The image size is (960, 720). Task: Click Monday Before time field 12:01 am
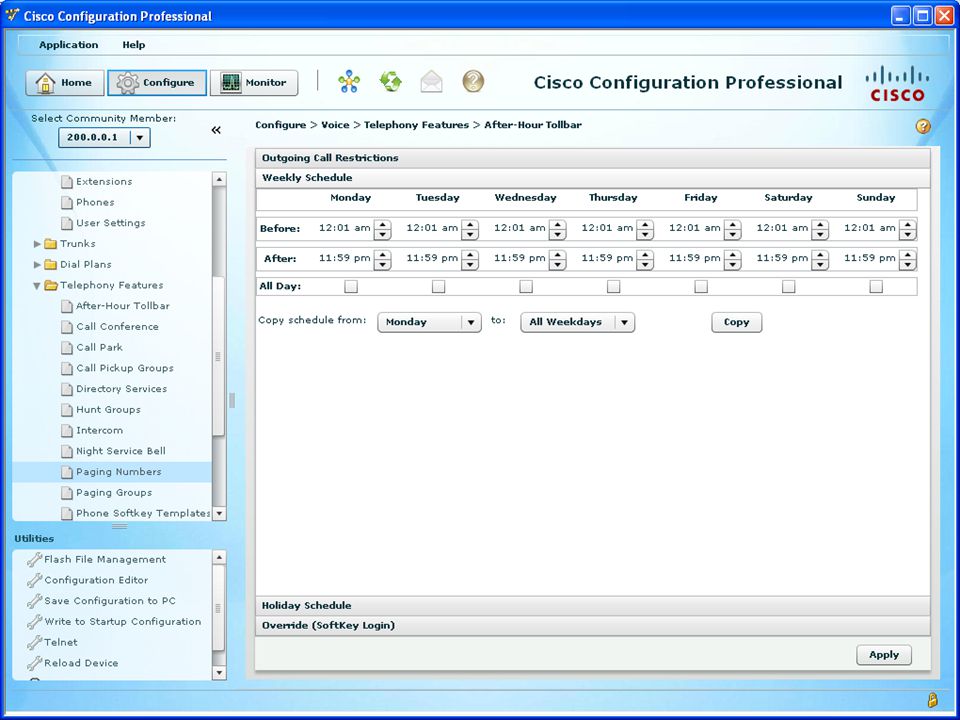click(345, 228)
